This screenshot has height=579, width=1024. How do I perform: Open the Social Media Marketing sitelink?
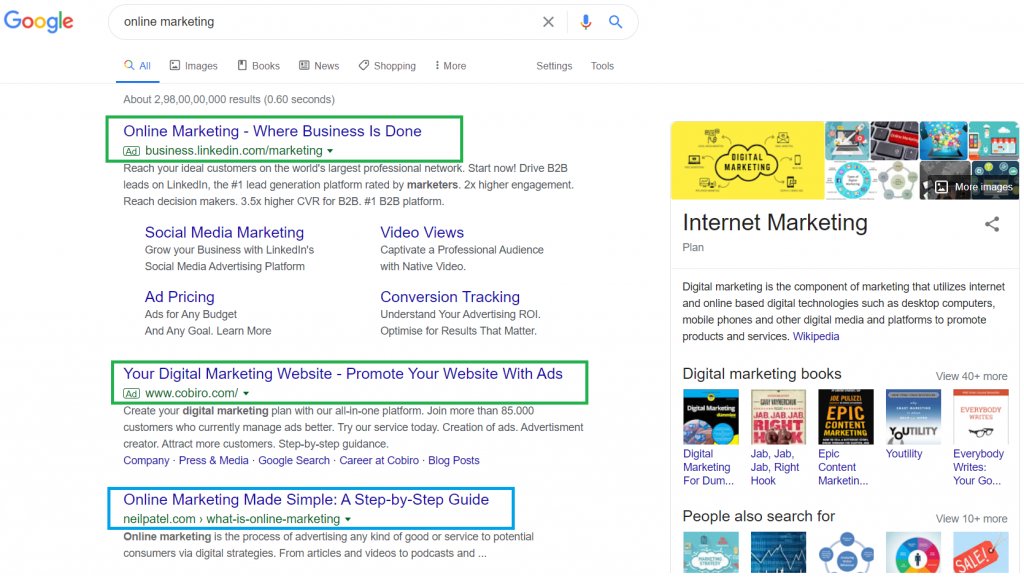[x=224, y=232]
